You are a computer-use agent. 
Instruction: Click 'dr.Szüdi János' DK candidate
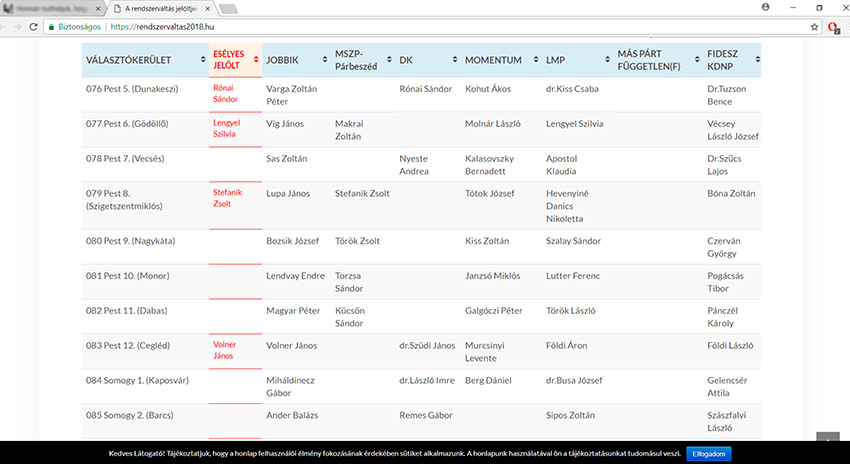click(427, 345)
